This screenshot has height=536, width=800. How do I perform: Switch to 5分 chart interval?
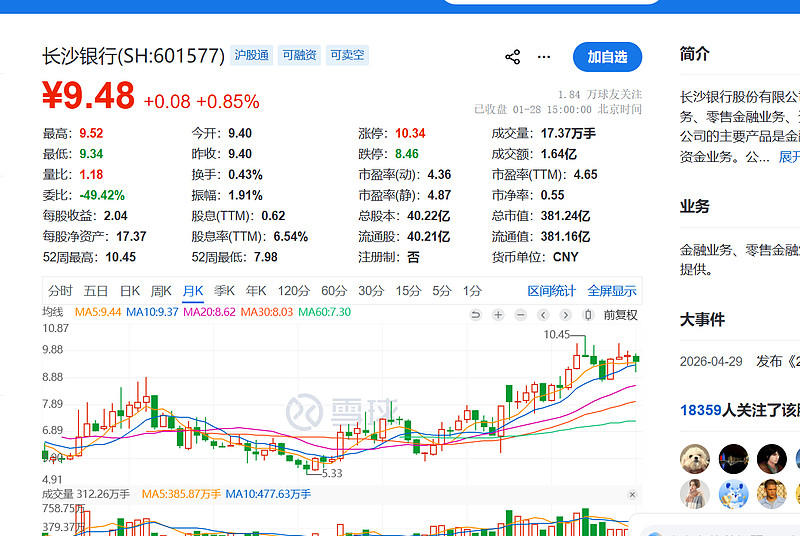(442, 291)
